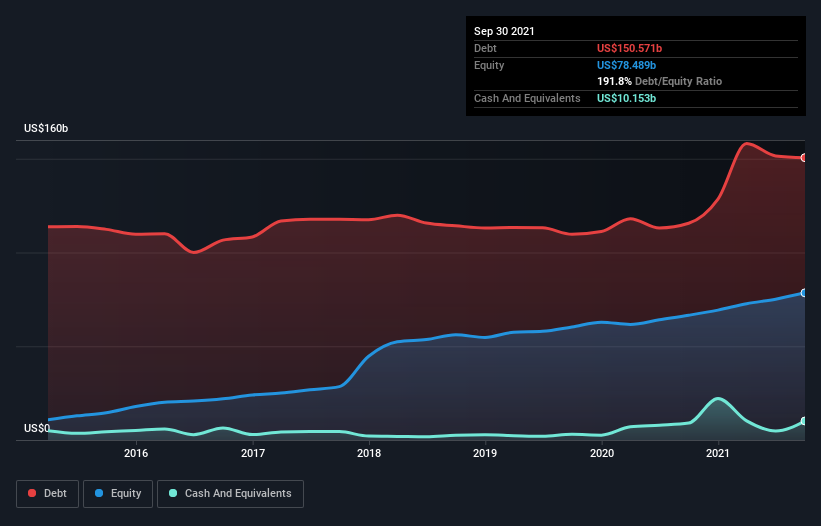
Task: Click Cash And Equivalents label in tooltip
Action: click(x=527, y=98)
